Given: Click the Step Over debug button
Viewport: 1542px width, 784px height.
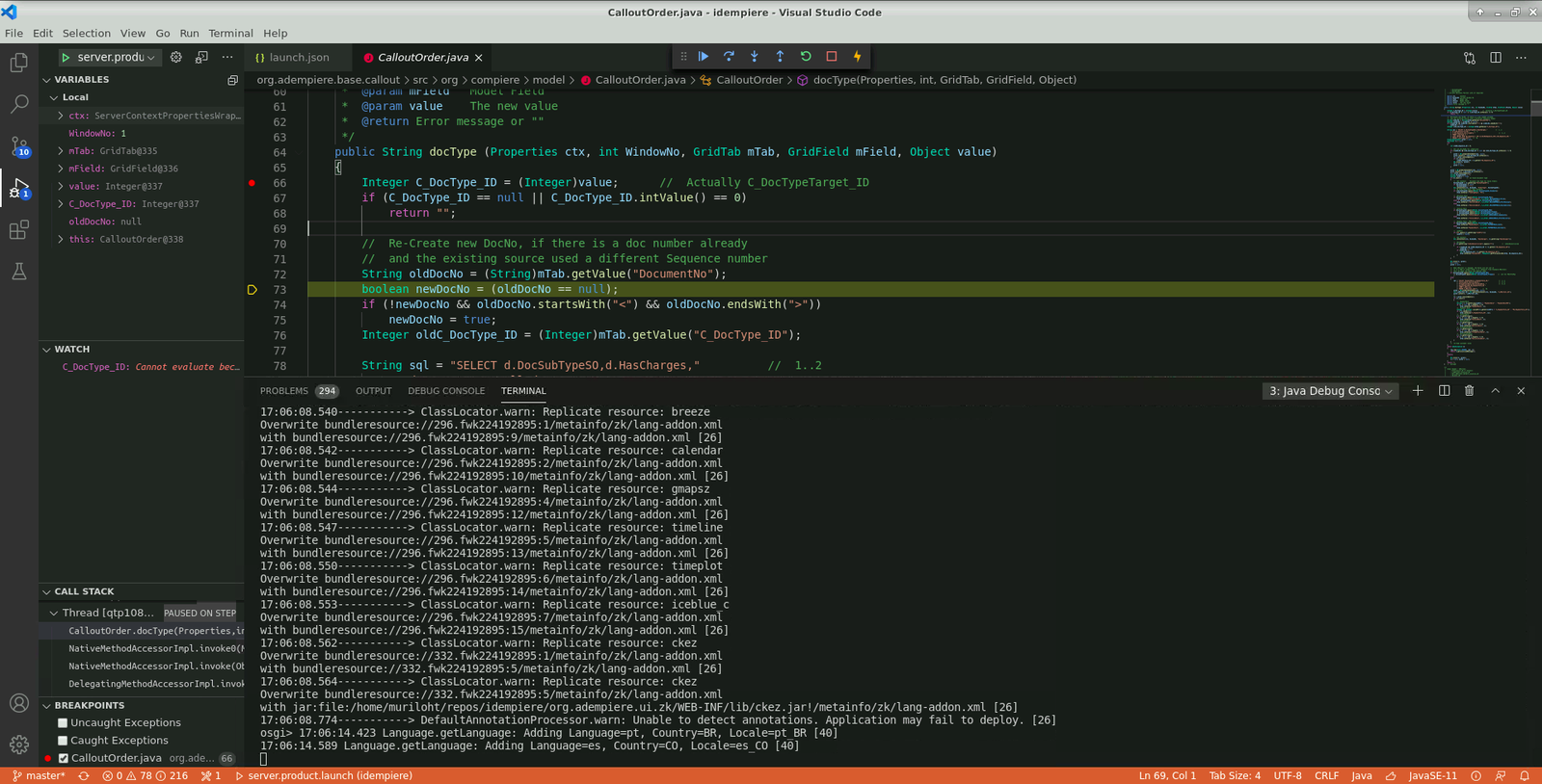Looking at the screenshot, I should pos(729,57).
